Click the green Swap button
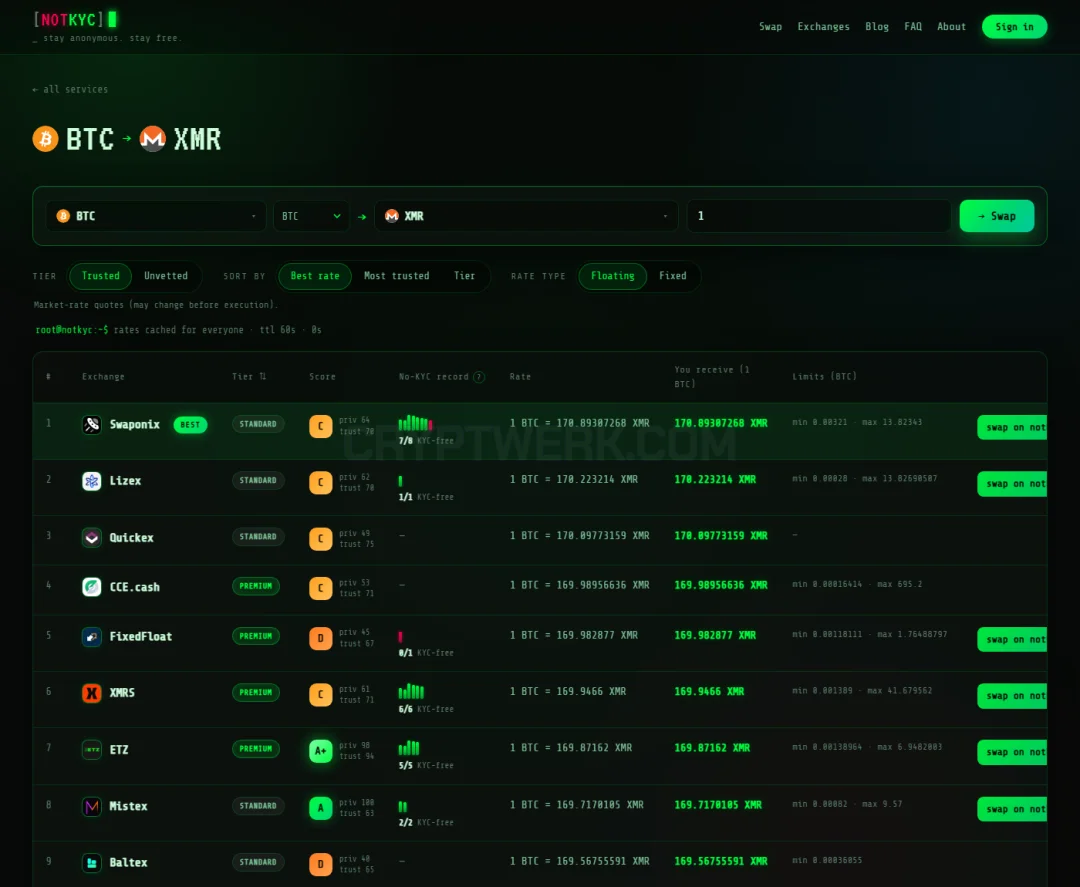 click(x=997, y=216)
